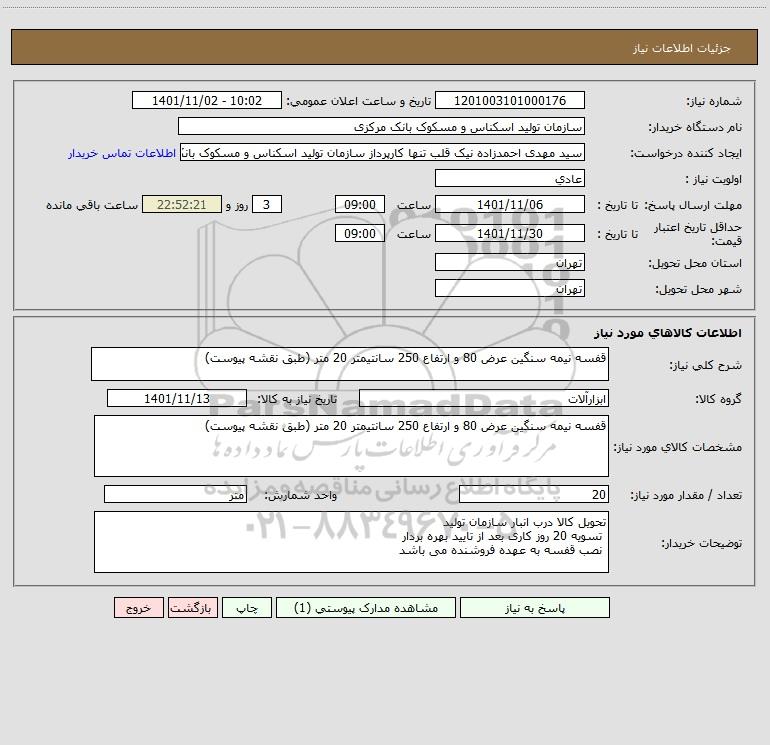Image resolution: width=770 pixels, height=745 pixels.
Task: Click the نام دستگاه خریدار label
Action: pos(695,128)
